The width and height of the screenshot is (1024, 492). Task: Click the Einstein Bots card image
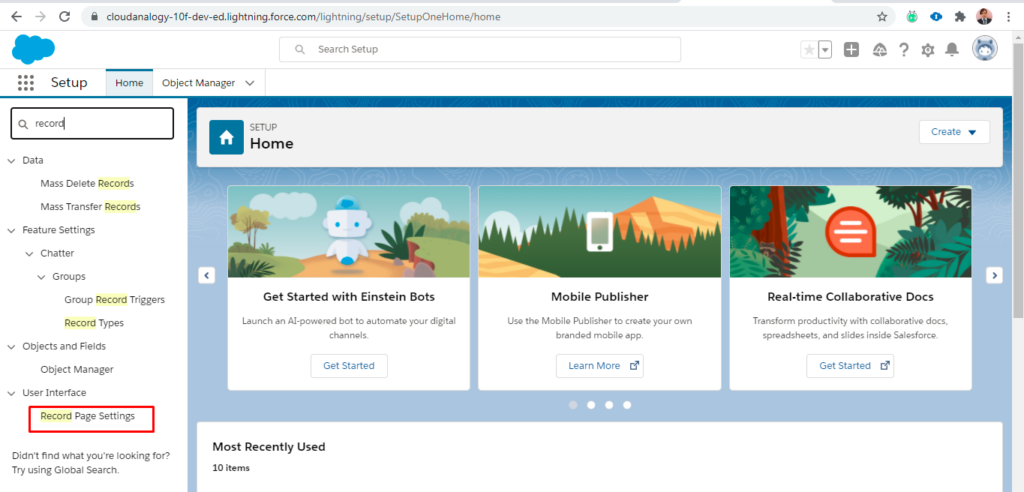[x=349, y=232]
